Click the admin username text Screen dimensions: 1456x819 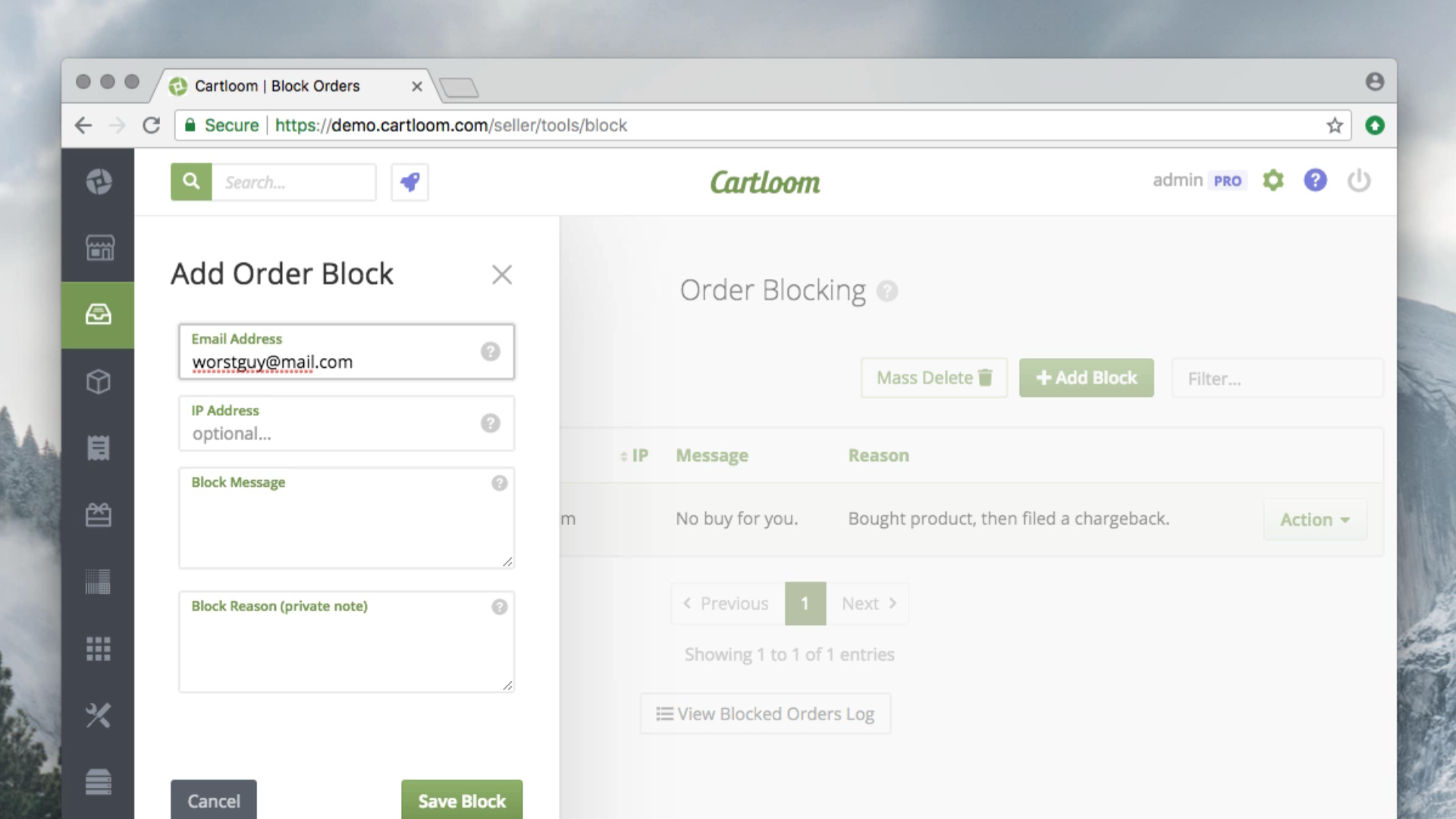[1178, 180]
